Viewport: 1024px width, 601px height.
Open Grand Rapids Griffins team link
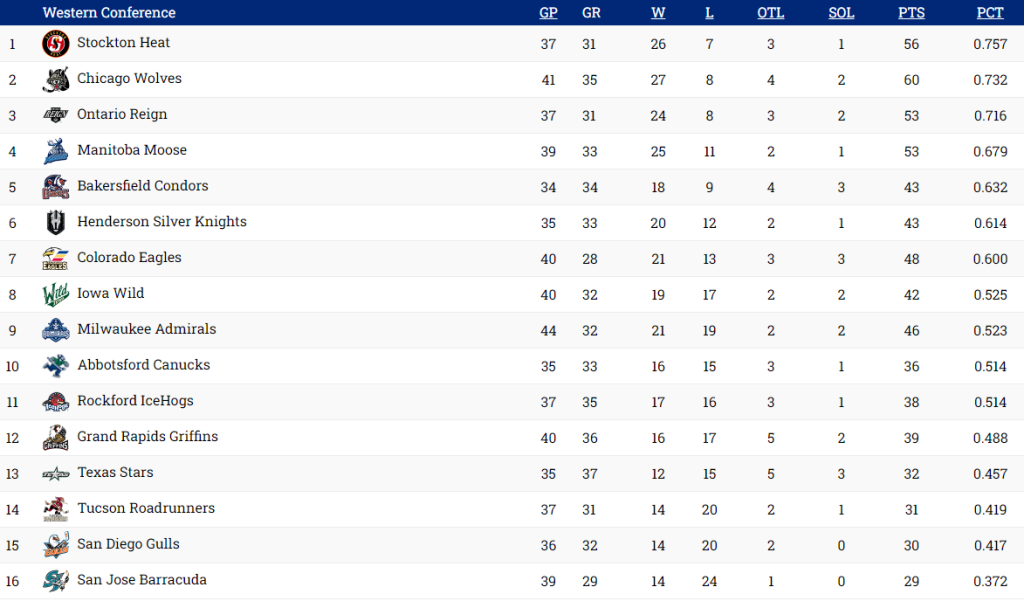point(147,437)
